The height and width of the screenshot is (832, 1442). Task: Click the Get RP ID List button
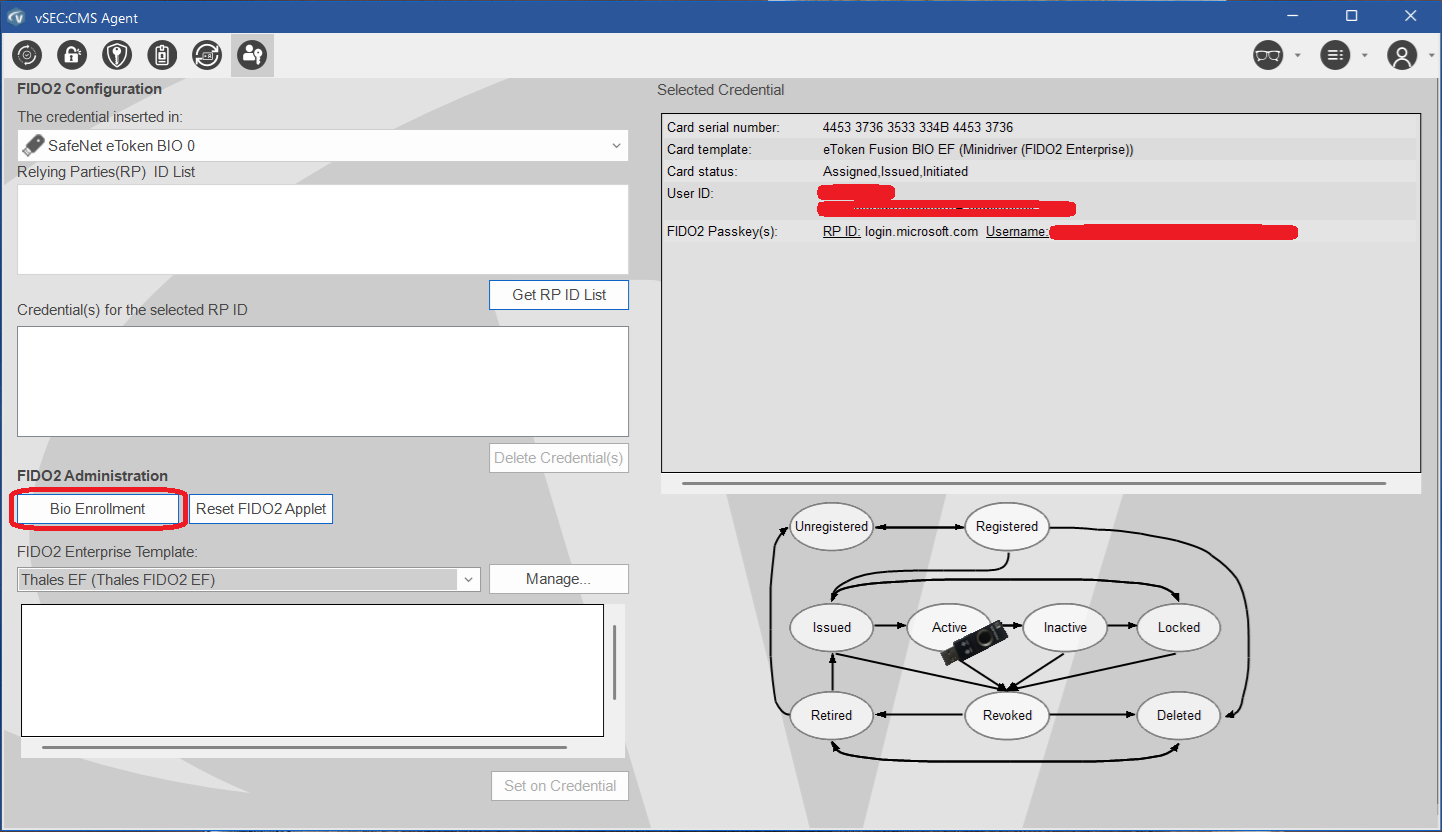[x=559, y=295]
